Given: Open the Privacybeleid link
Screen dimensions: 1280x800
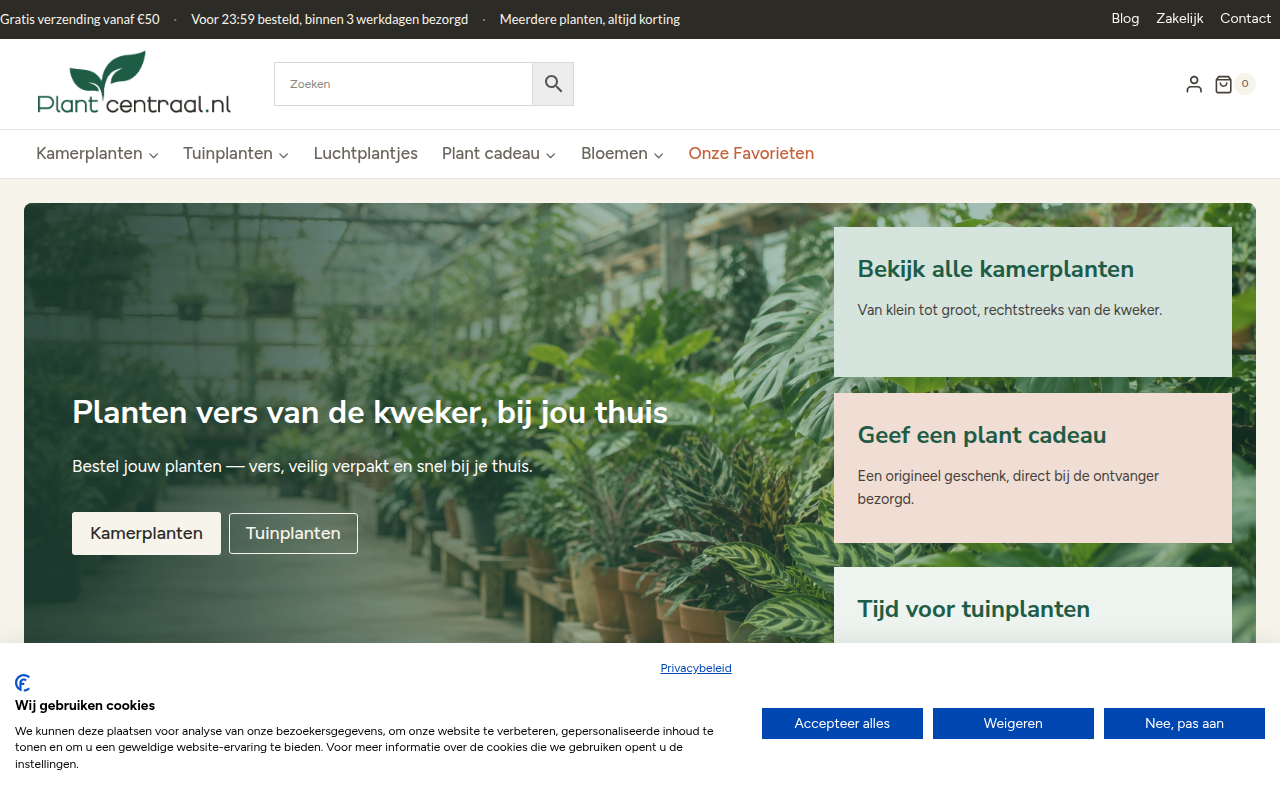Looking at the screenshot, I should 696,668.
